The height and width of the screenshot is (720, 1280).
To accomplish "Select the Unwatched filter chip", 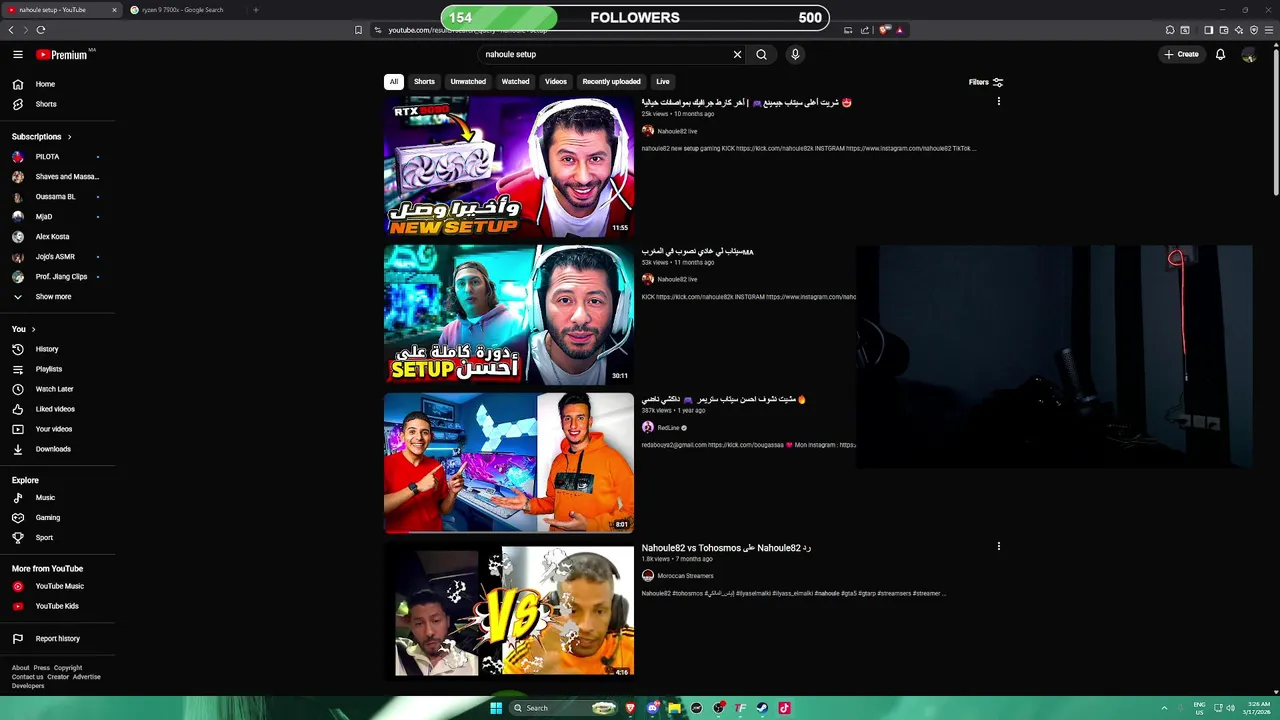I will click(x=468, y=82).
